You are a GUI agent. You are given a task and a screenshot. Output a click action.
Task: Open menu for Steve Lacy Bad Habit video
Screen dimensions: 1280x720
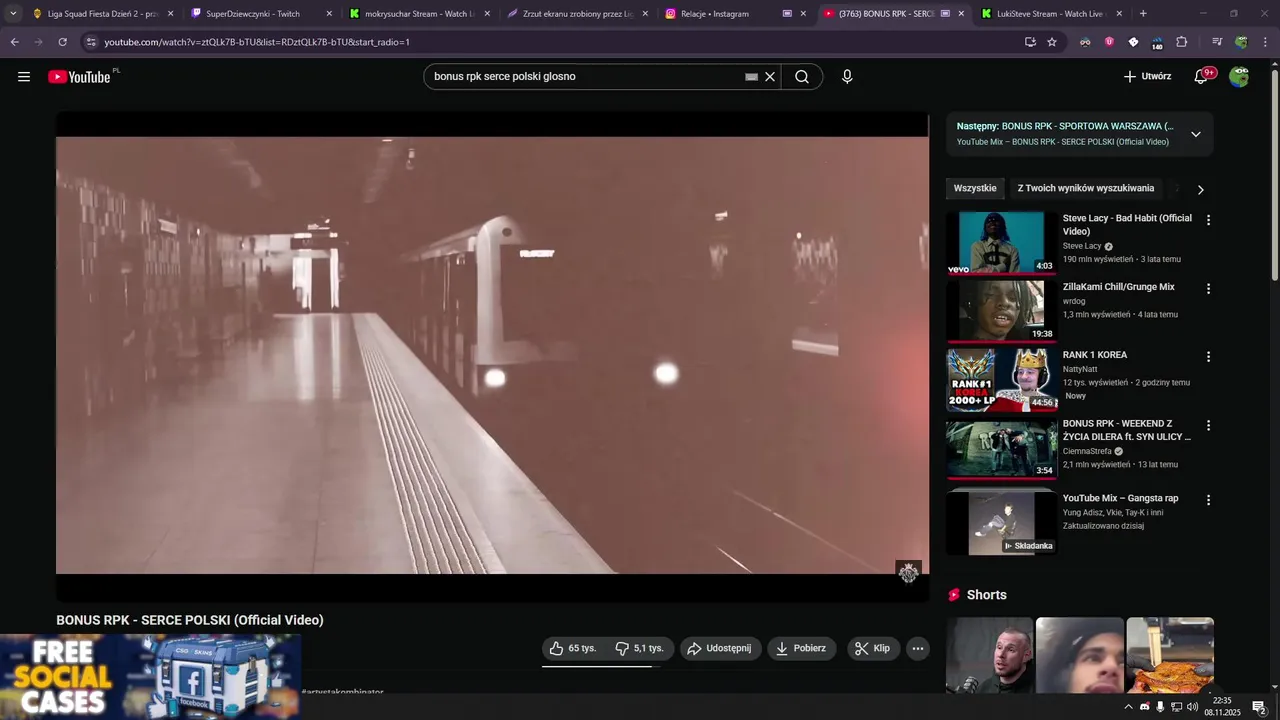1208,220
